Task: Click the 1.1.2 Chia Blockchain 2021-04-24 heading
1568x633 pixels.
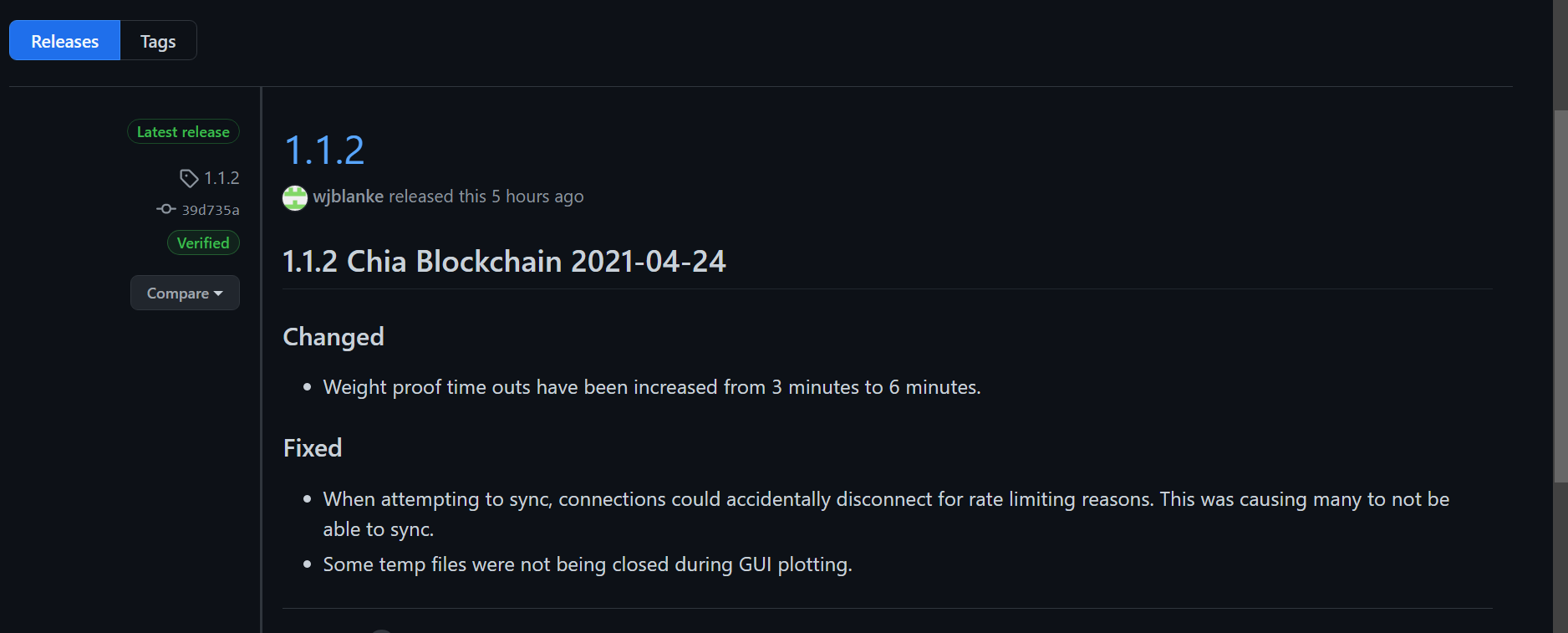Action: click(x=504, y=262)
